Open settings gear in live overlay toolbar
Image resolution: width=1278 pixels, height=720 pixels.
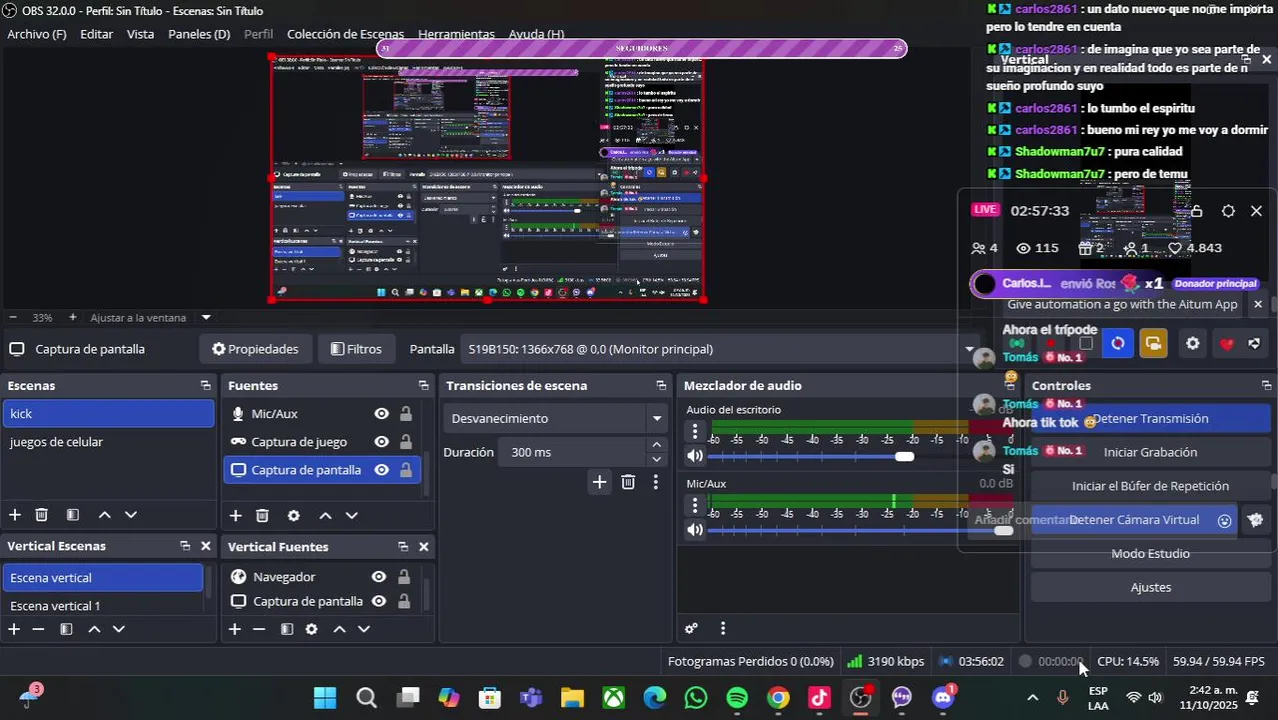pos(1192,343)
